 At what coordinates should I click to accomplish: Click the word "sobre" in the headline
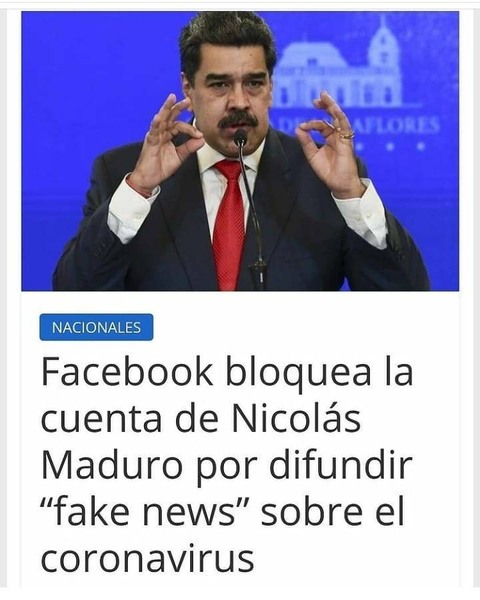pyautogui.click(x=311, y=510)
